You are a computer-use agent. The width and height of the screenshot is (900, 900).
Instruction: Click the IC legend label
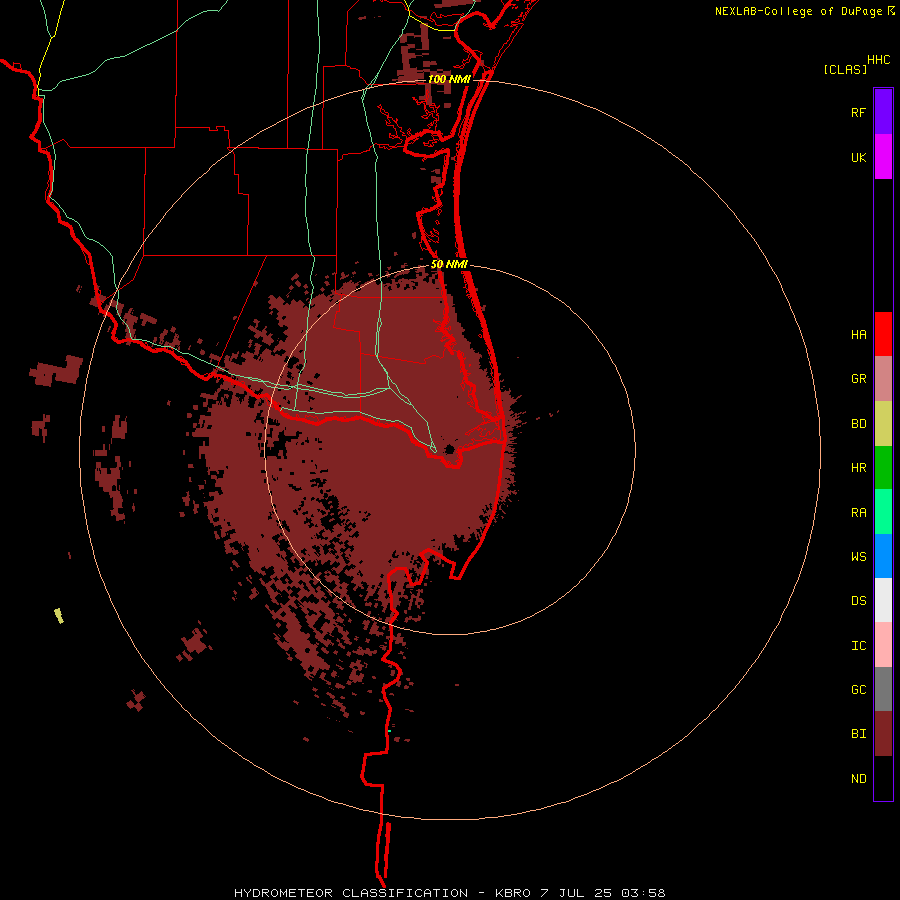tap(858, 646)
